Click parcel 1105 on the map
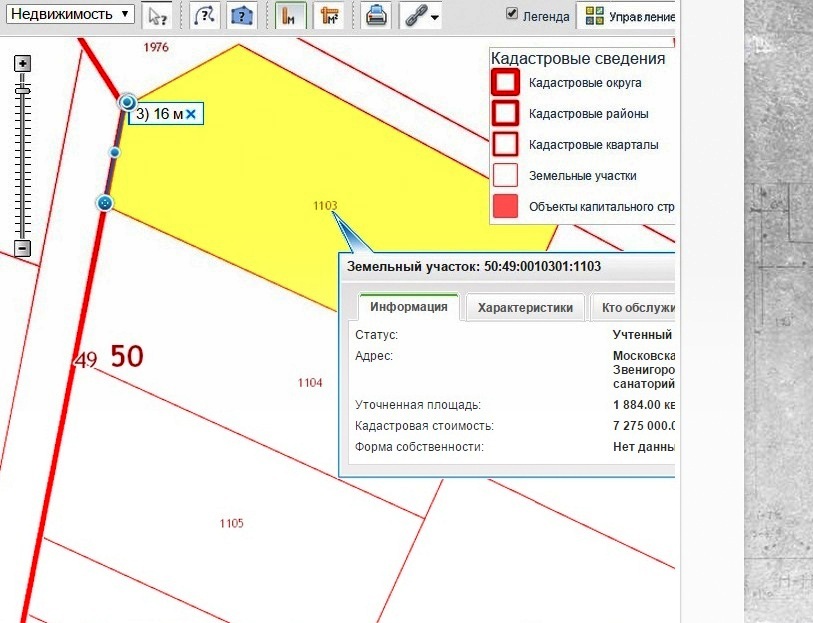 tap(231, 523)
